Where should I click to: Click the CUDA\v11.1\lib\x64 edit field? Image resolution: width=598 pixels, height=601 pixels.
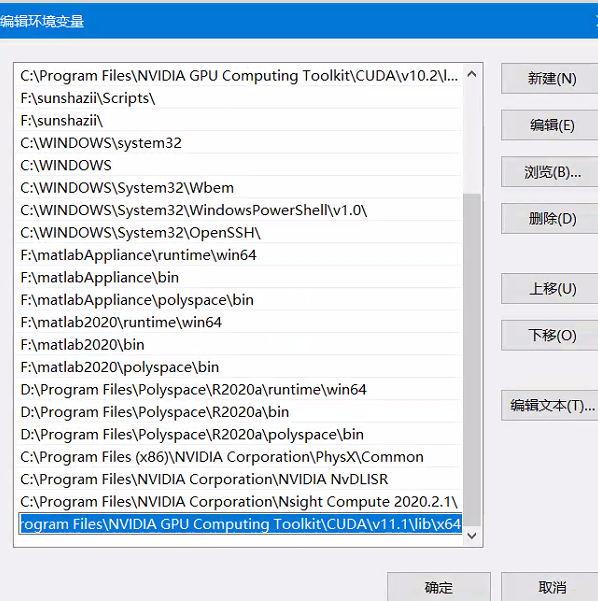coord(240,524)
